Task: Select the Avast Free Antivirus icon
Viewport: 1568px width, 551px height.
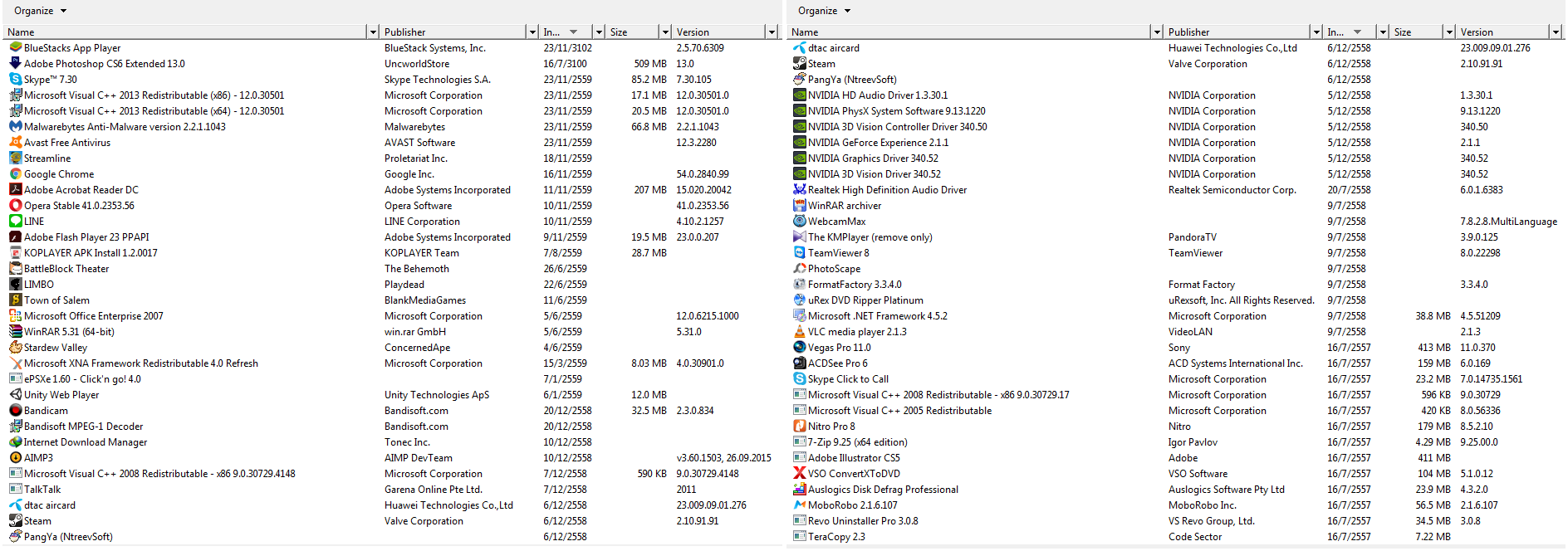Action: pyautogui.click(x=16, y=143)
